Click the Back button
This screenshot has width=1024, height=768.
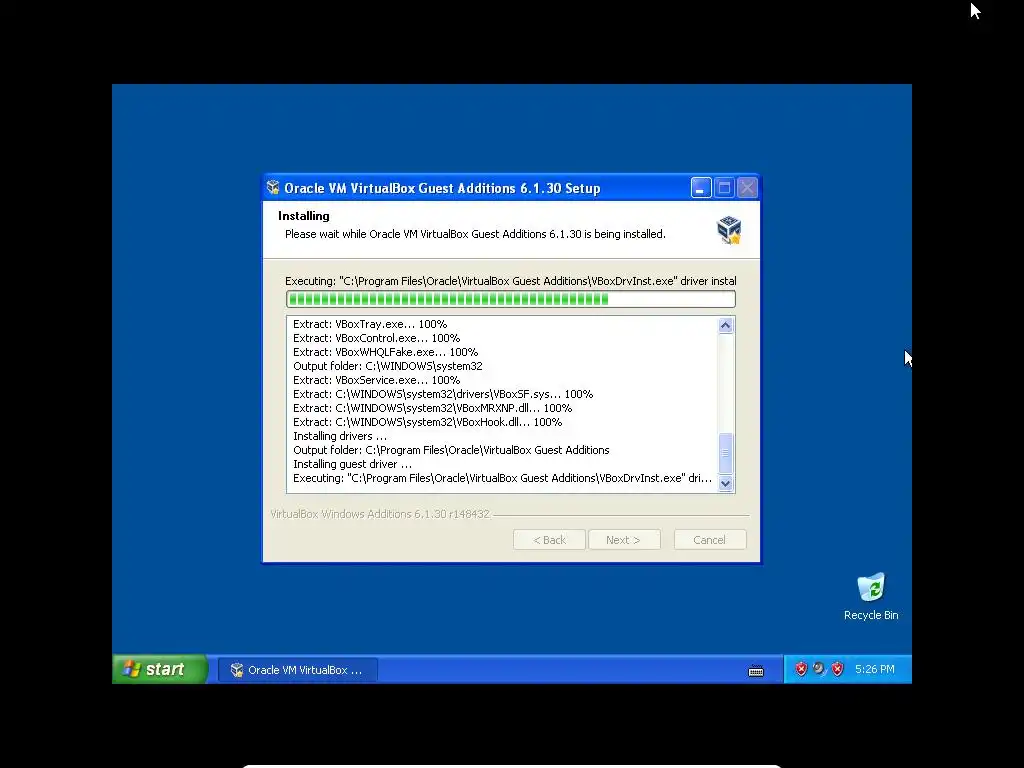(x=549, y=540)
